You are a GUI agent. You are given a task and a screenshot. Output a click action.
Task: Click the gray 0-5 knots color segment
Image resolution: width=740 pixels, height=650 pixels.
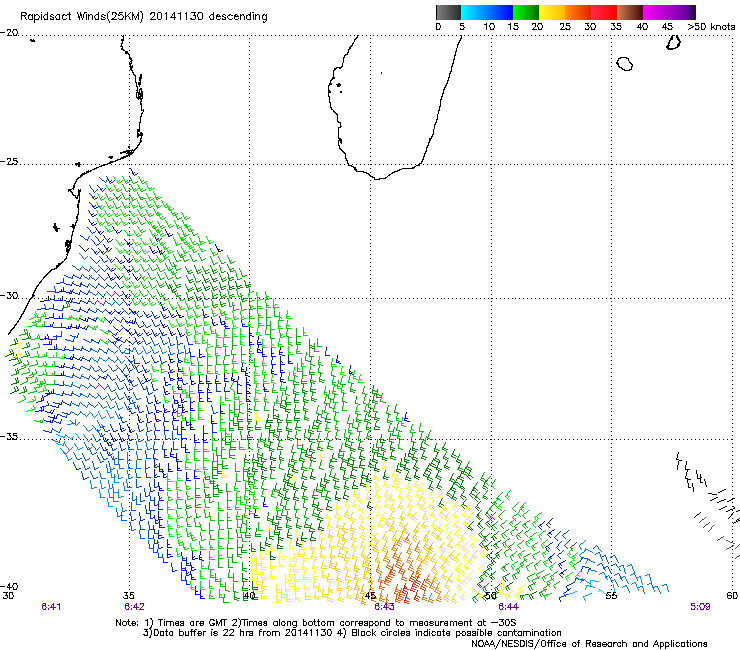tap(448, 12)
